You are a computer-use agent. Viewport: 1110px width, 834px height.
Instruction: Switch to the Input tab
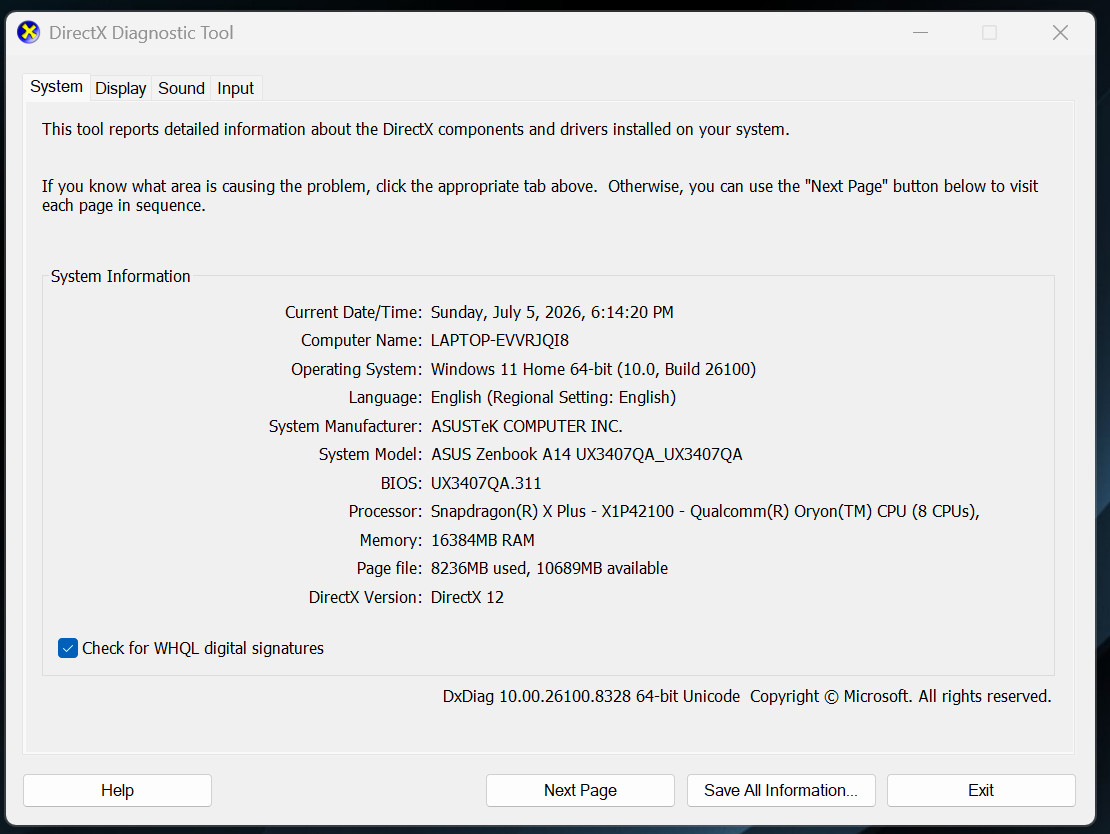pyautogui.click(x=235, y=88)
